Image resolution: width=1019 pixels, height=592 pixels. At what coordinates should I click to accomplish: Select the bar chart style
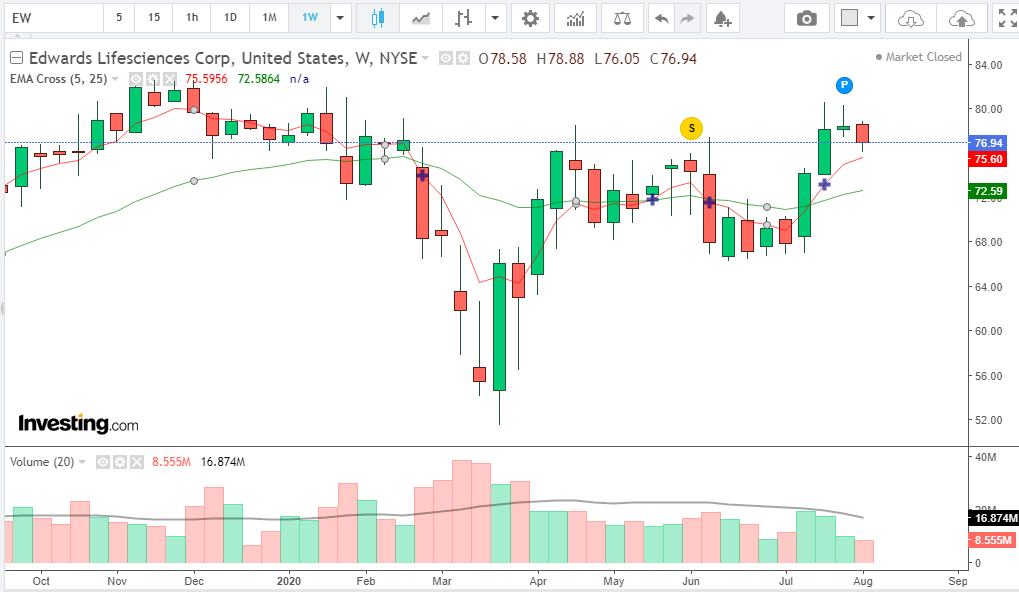463,18
